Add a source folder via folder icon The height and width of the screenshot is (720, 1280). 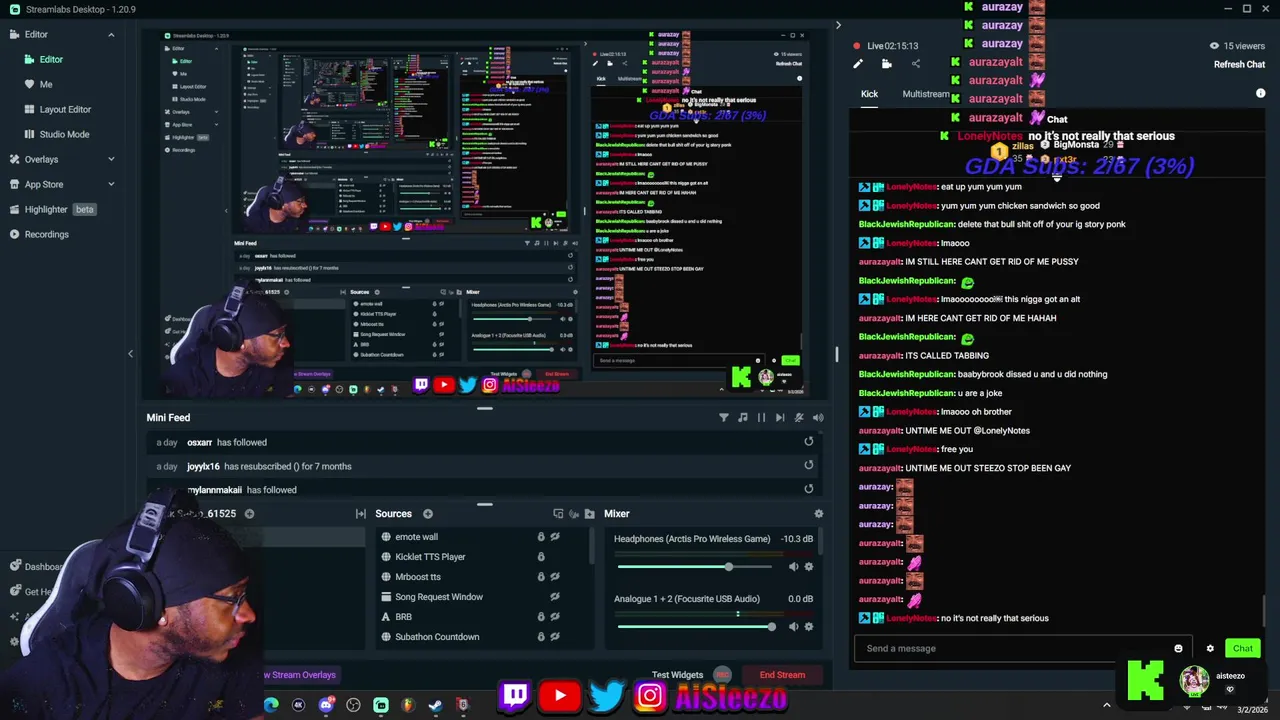pyautogui.click(x=589, y=514)
